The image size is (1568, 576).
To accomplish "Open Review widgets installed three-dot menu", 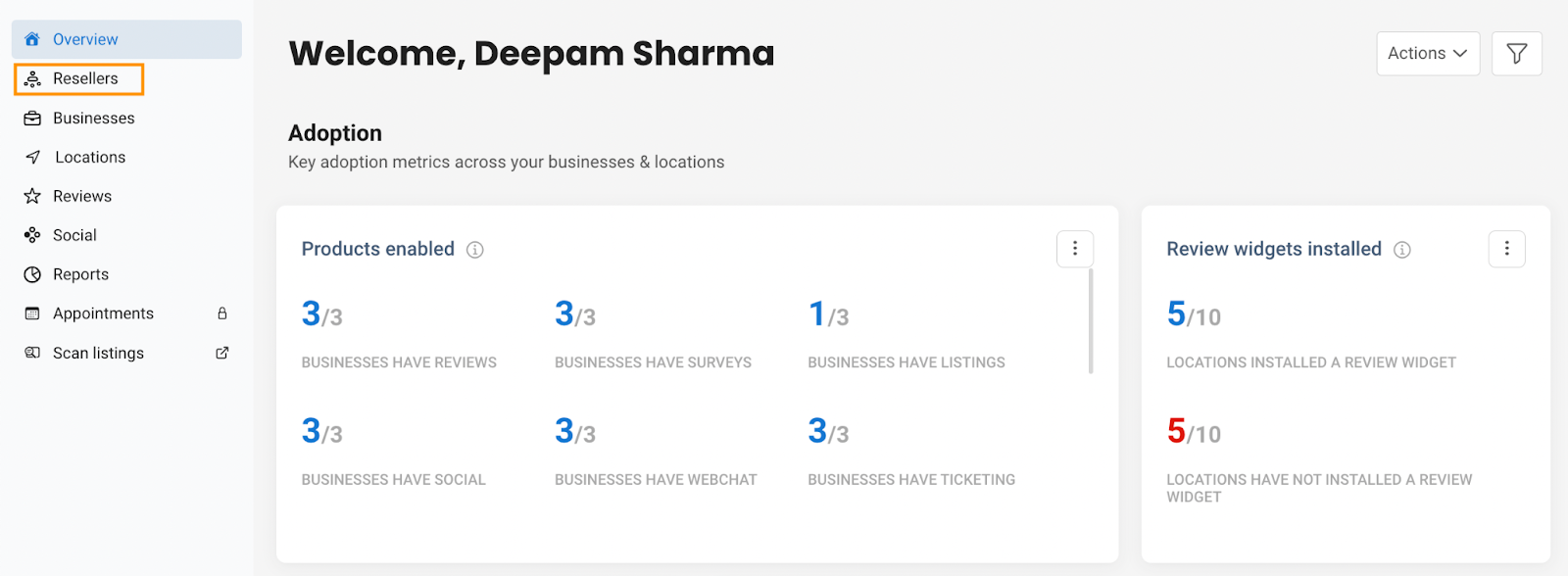I will point(1507,249).
